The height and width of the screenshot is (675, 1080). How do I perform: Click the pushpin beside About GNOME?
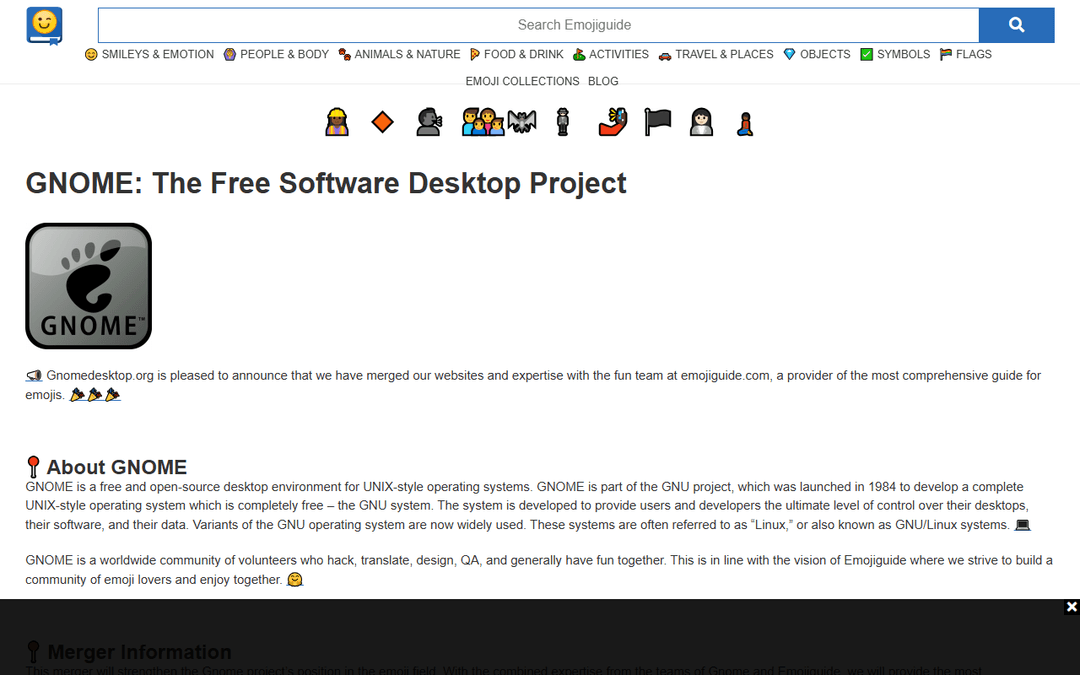(33, 467)
